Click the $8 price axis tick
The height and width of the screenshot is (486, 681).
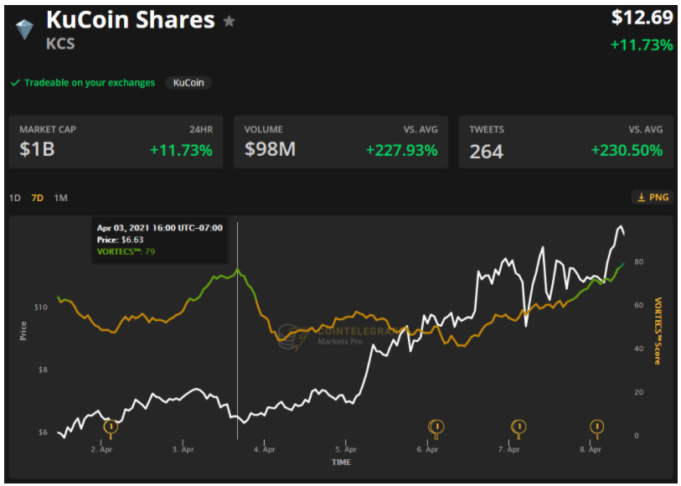point(43,370)
